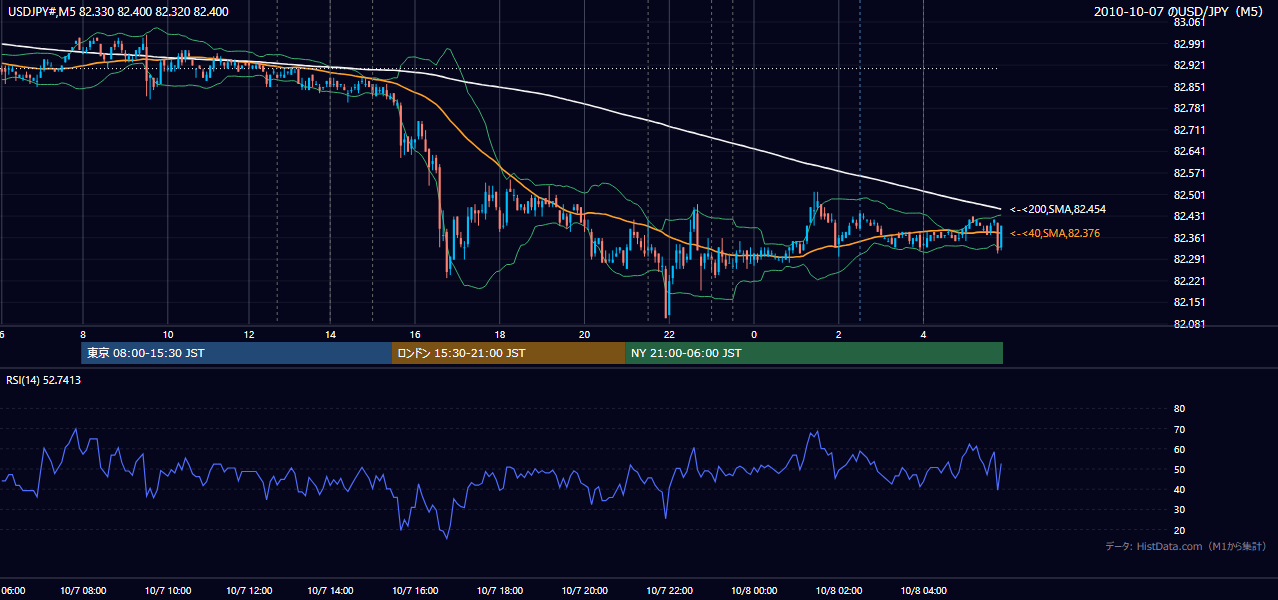Screen dimensions: 1278x600
Task: Click the 200 SMA label reading 82.454
Action: [1058, 209]
